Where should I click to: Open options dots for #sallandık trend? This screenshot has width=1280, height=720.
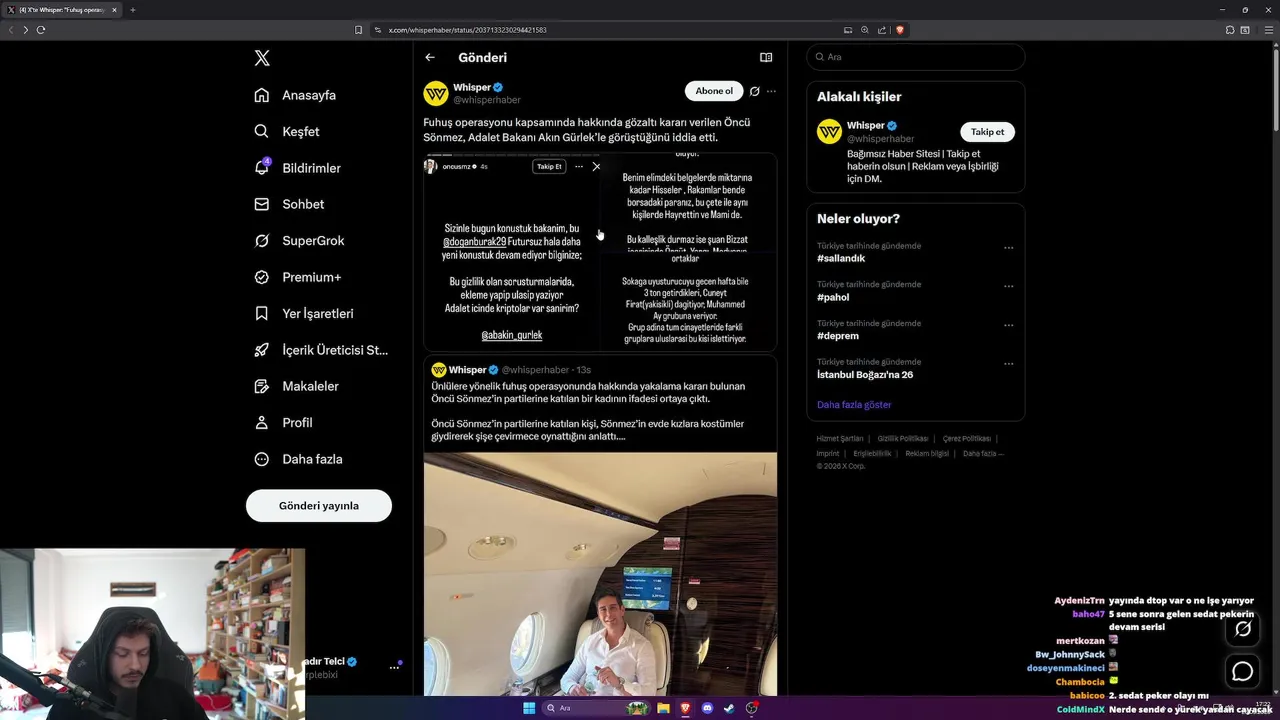click(x=1008, y=248)
